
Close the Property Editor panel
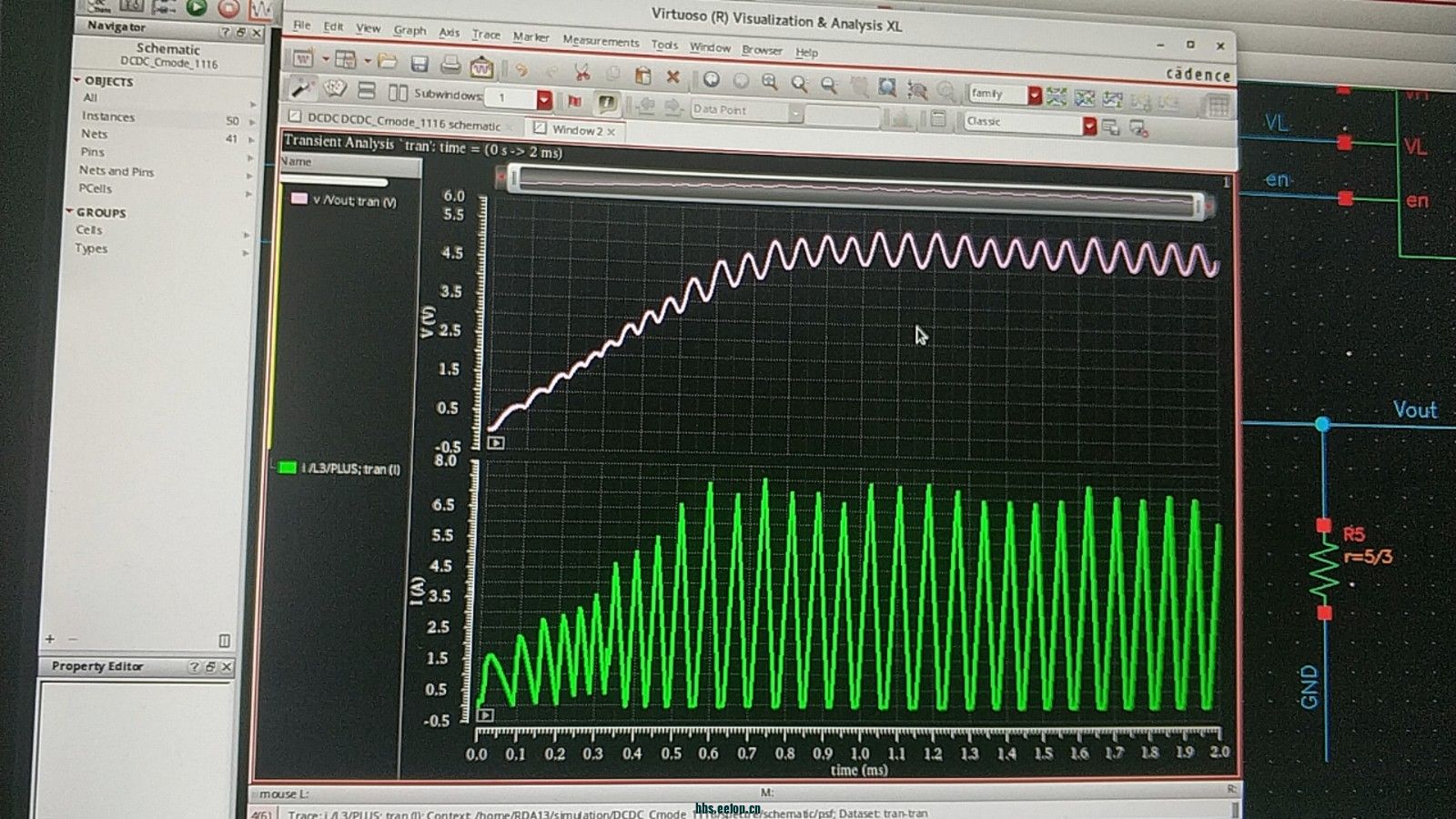(x=227, y=667)
